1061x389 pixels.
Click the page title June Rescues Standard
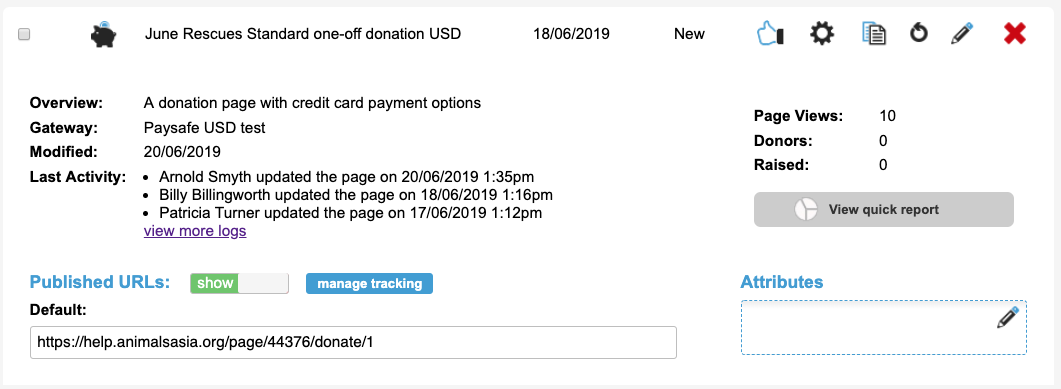pos(303,34)
